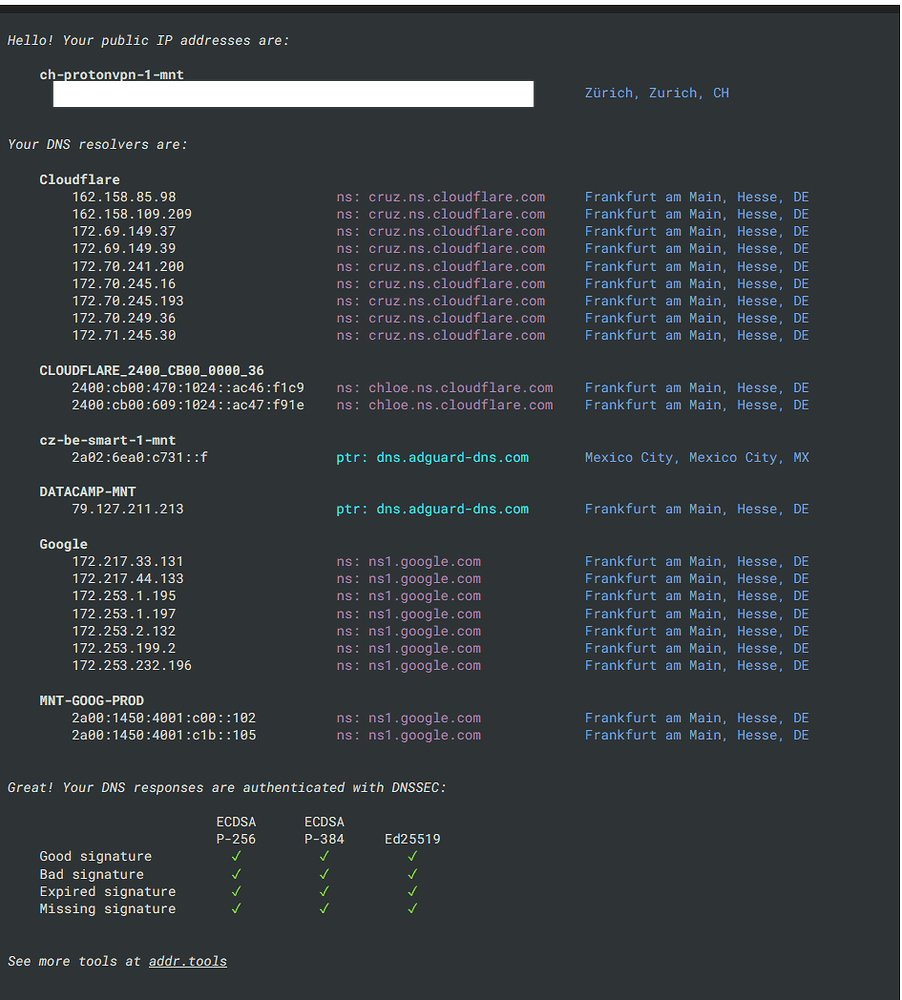Click ptr dns.adguard-dns.com in cz-be-smart-1-mnt row

433,457
